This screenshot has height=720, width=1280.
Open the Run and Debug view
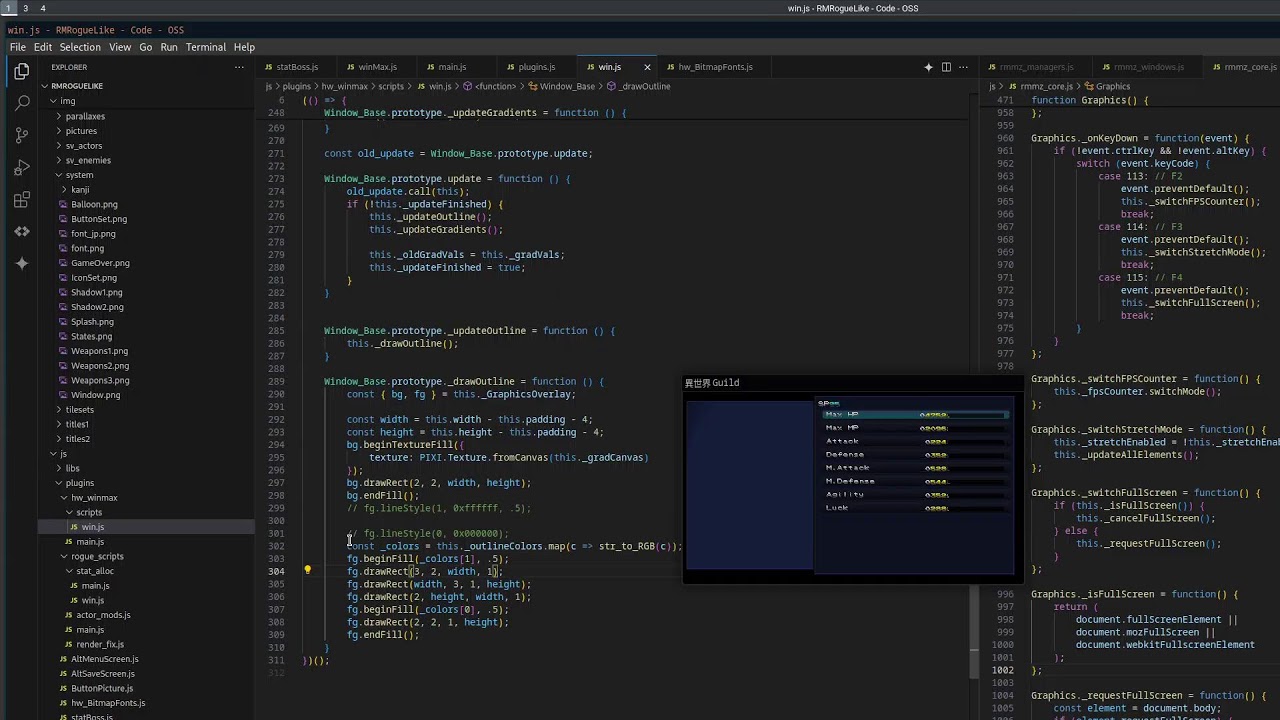coord(22,167)
